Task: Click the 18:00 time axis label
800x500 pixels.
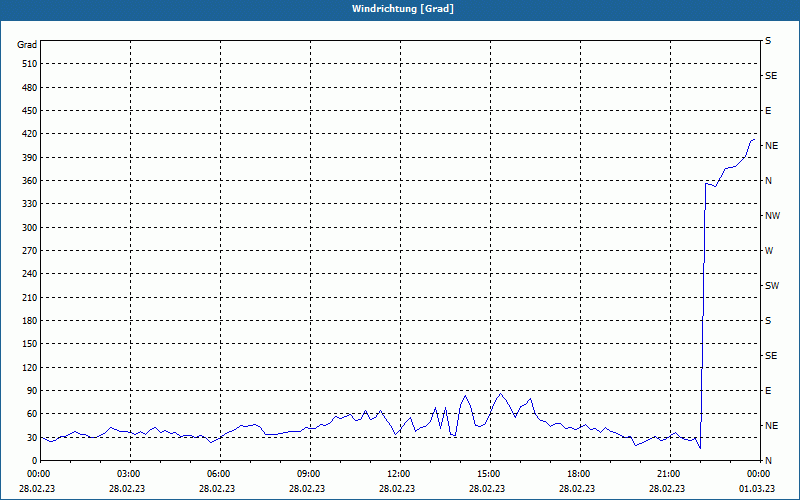Action: 579,474
